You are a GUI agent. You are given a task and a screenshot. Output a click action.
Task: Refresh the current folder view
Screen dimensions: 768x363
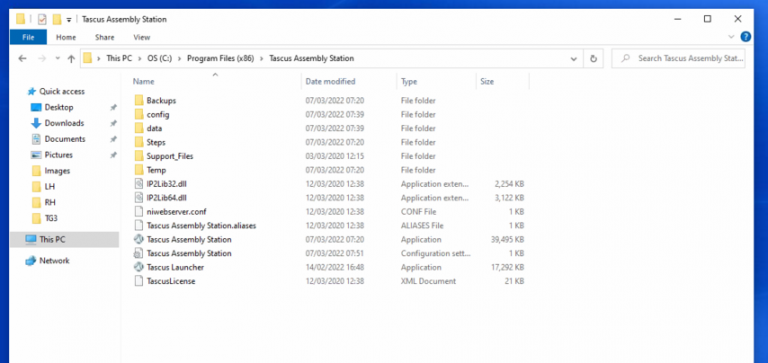pos(593,58)
